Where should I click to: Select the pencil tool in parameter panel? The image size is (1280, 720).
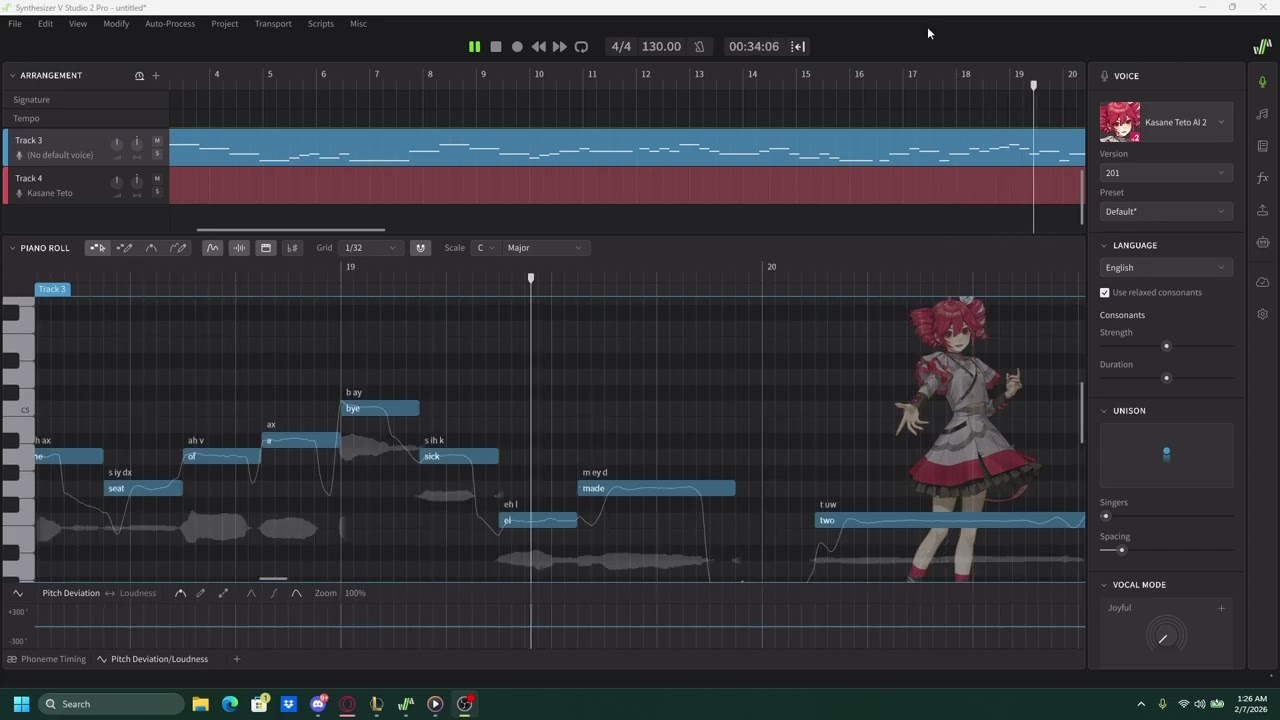click(x=201, y=593)
